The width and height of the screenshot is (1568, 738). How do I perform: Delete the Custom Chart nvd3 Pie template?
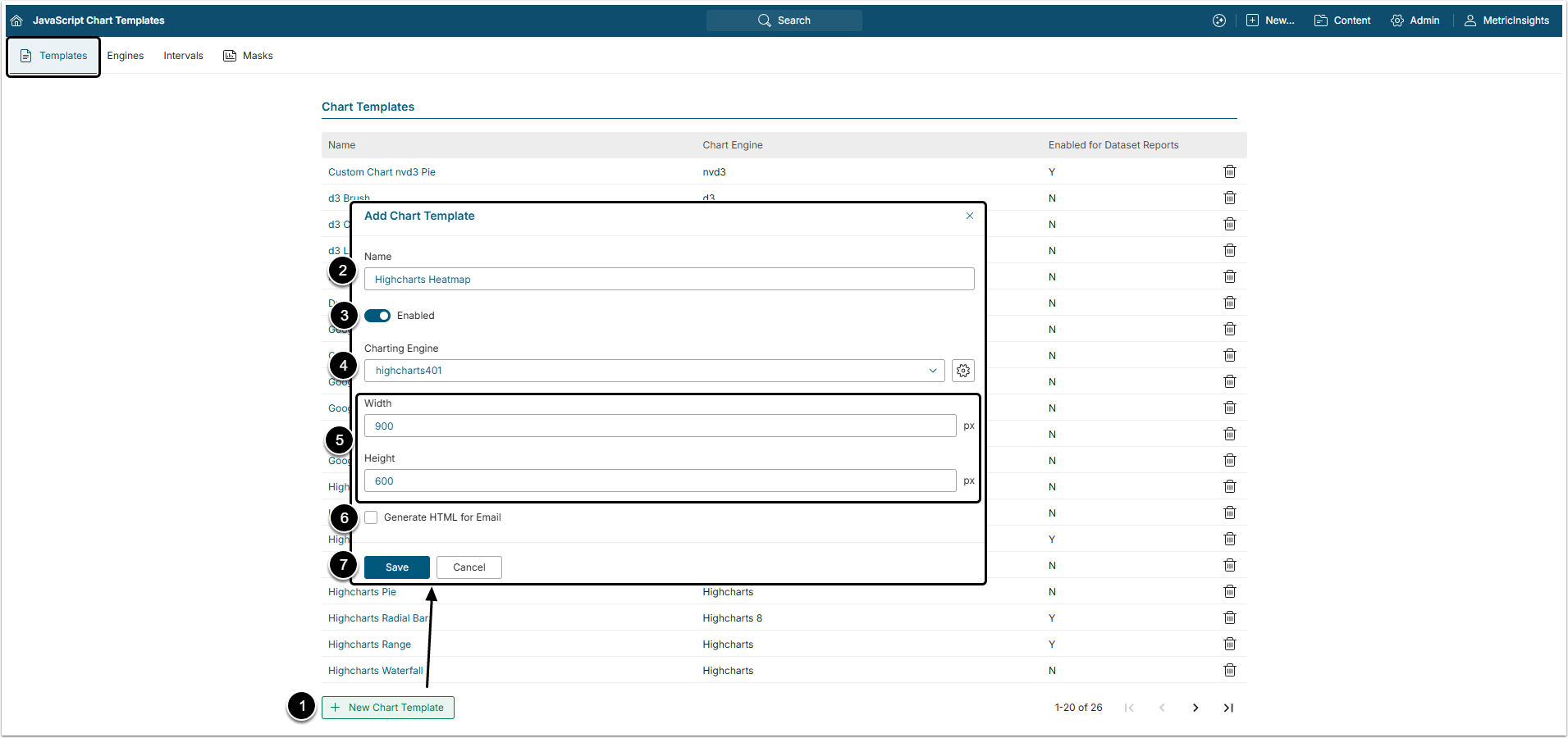coord(1229,171)
